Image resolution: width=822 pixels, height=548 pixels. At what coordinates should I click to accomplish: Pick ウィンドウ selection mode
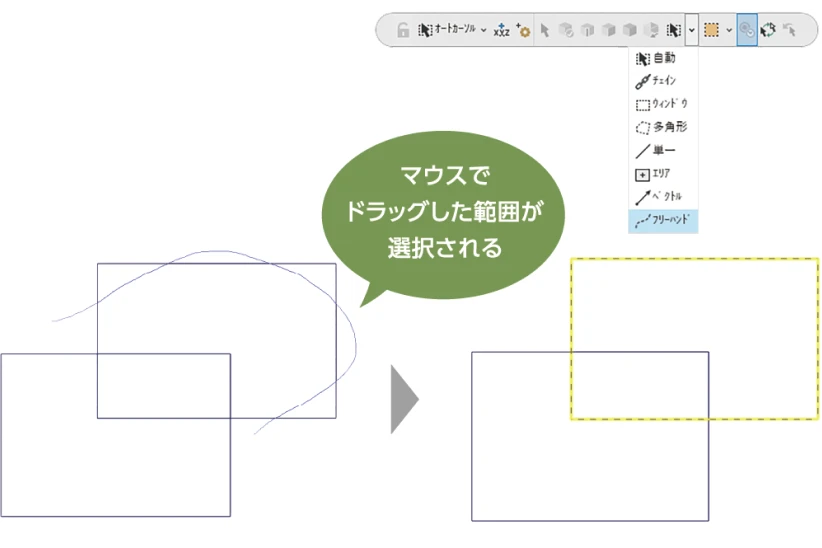(662, 104)
